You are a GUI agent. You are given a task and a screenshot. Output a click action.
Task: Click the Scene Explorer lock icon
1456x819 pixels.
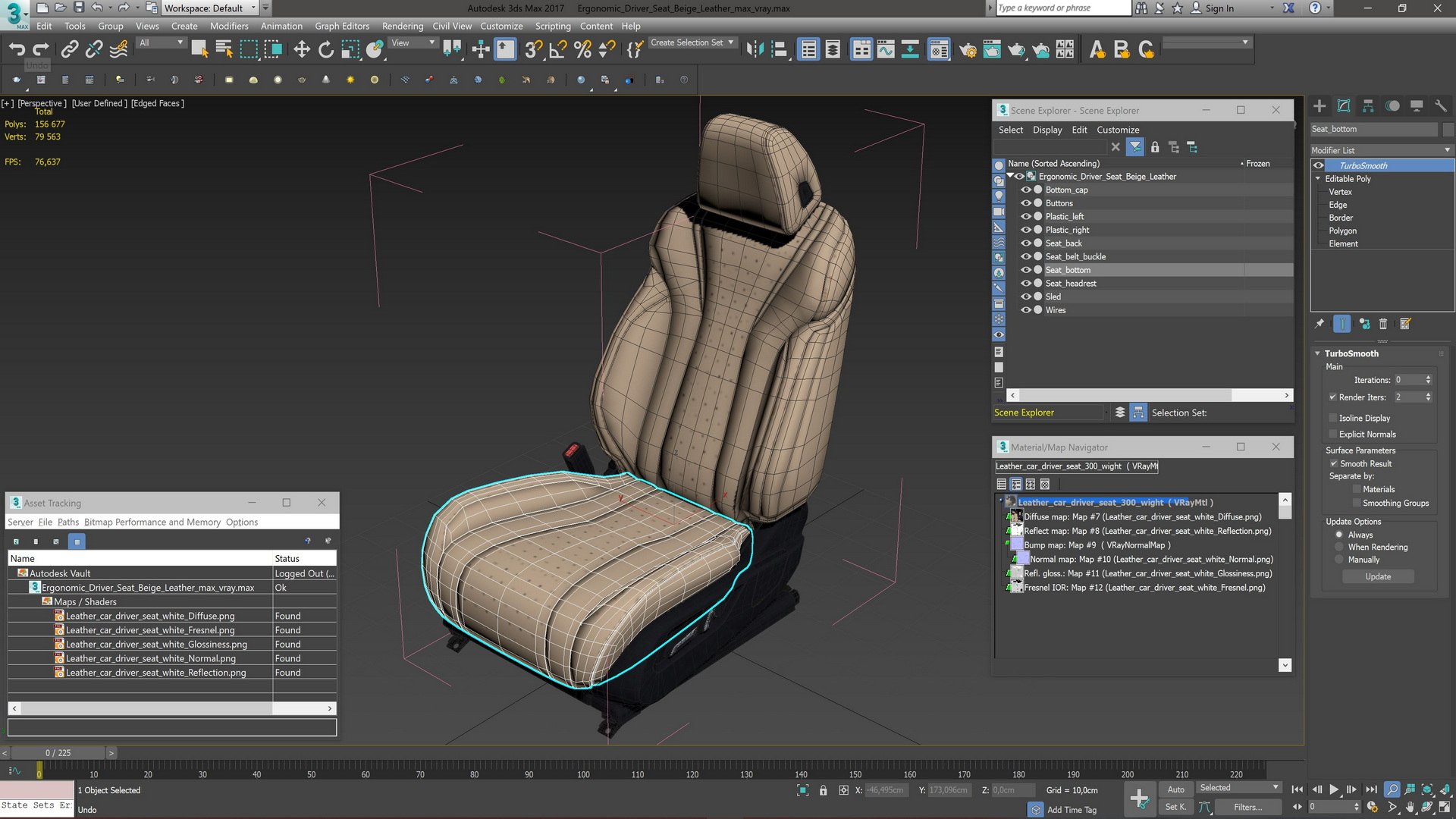[1155, 148]
